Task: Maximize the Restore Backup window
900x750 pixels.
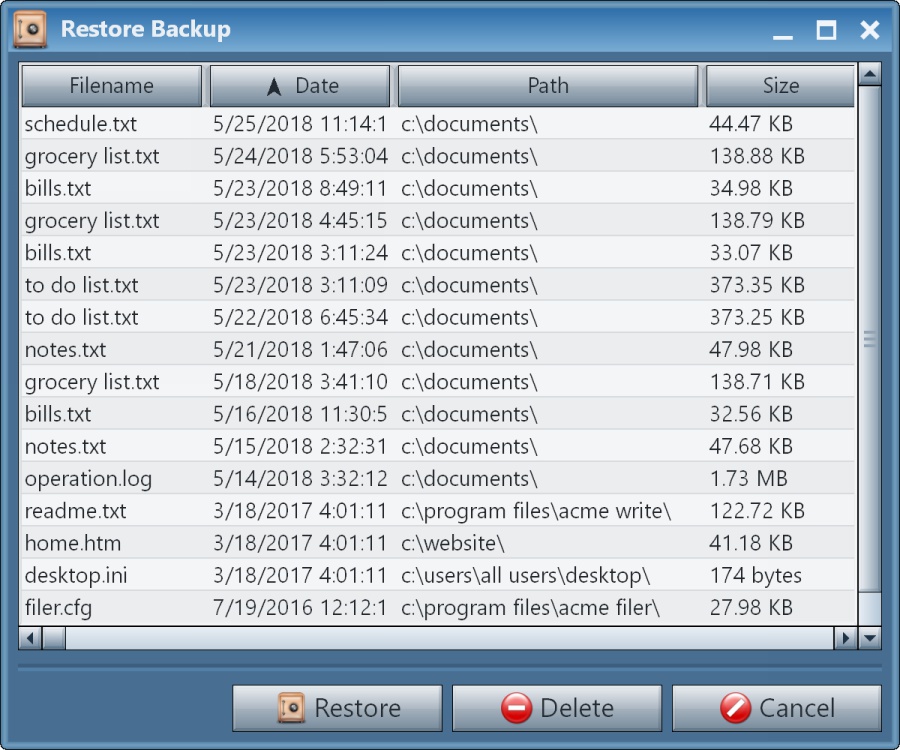Action: (x=826, y=30)
